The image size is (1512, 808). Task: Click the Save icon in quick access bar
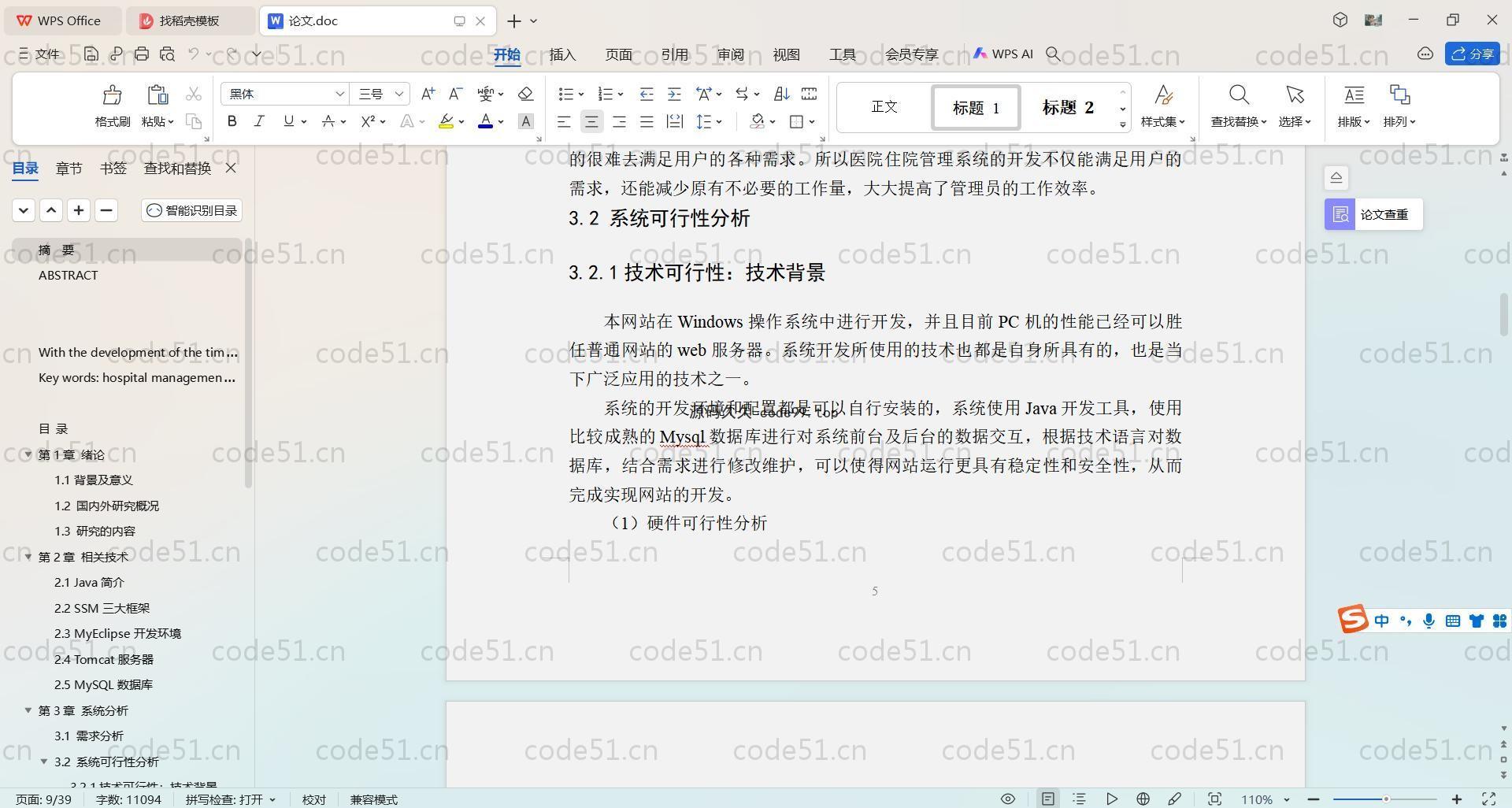(91, 54)
